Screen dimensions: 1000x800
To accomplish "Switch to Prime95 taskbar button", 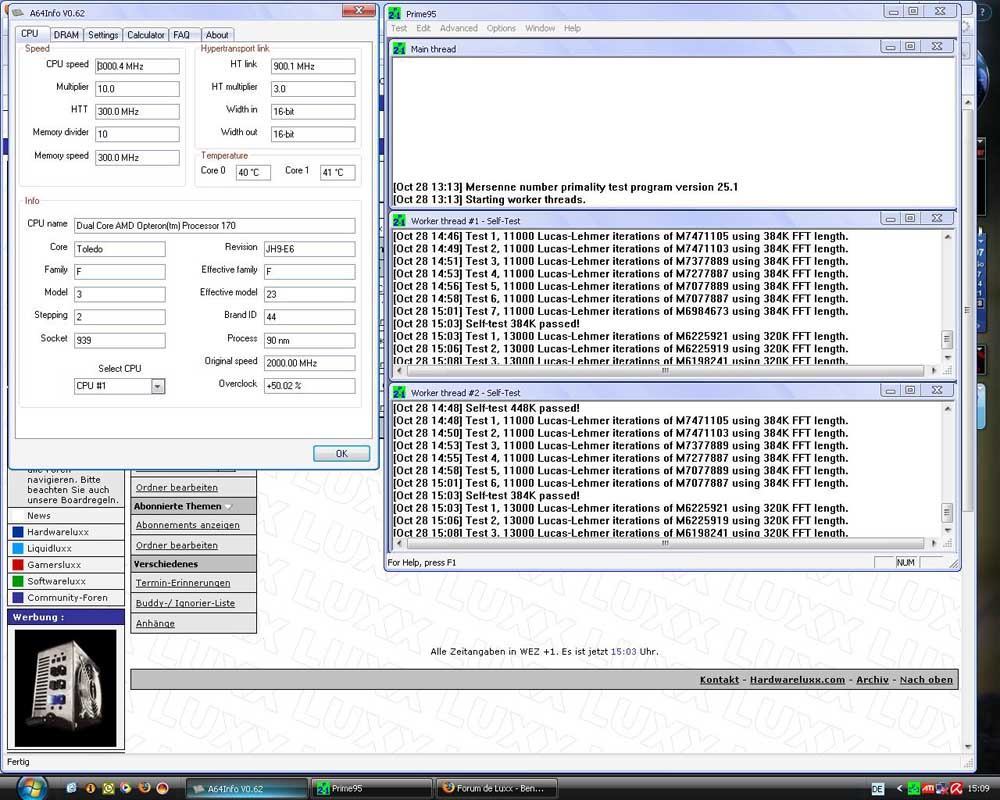I will (371, 789).
